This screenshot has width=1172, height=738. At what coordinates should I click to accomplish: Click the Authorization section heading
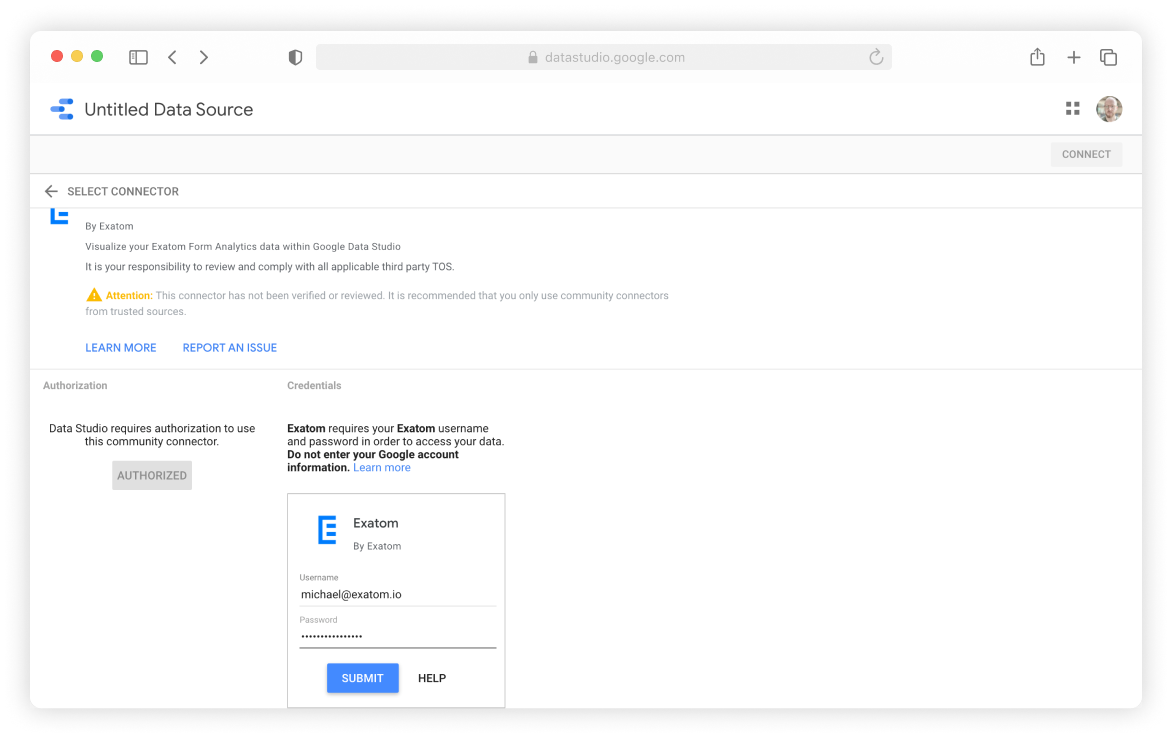[x=75, y=386]
